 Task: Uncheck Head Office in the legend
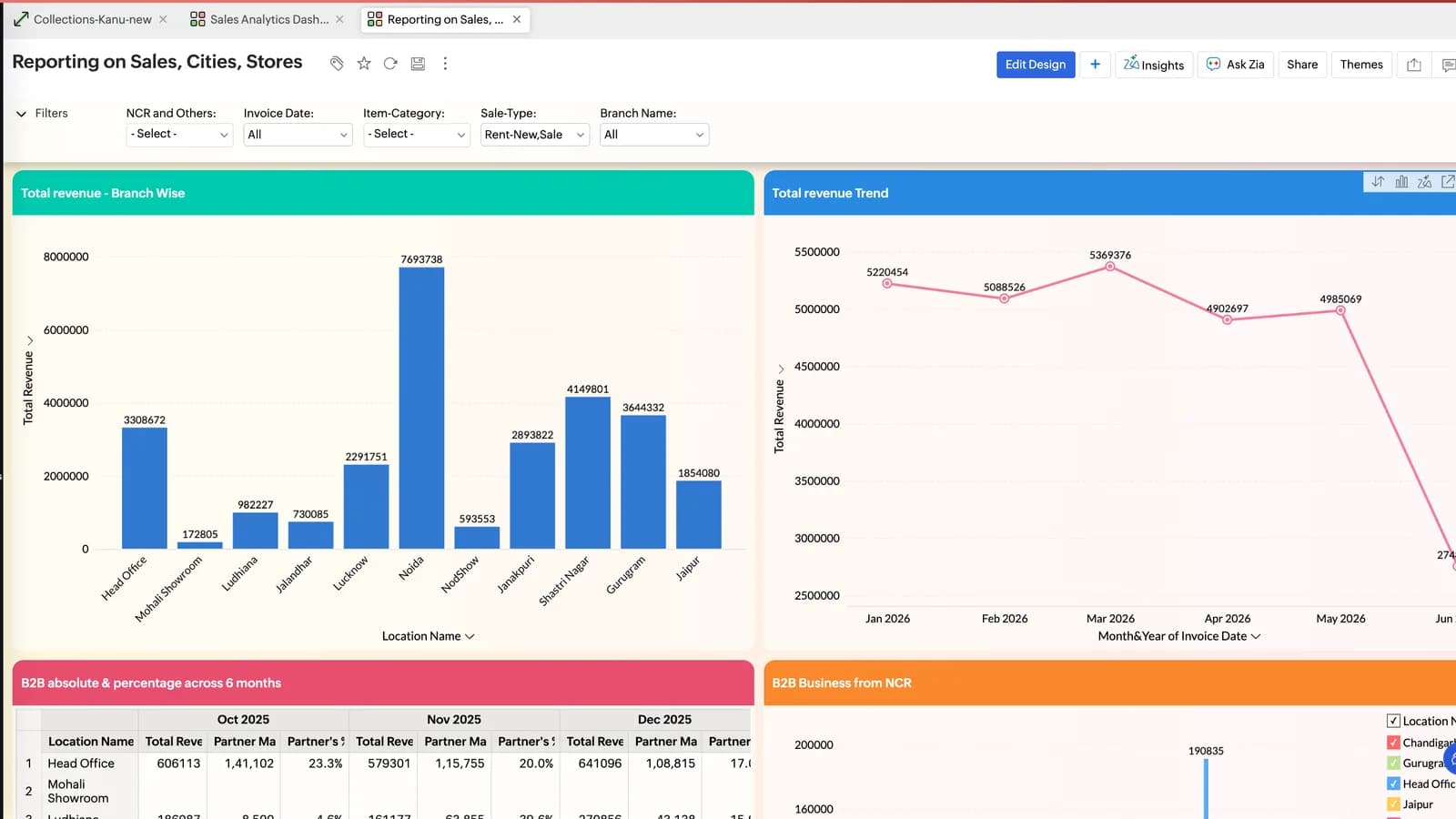[1393, 784]
